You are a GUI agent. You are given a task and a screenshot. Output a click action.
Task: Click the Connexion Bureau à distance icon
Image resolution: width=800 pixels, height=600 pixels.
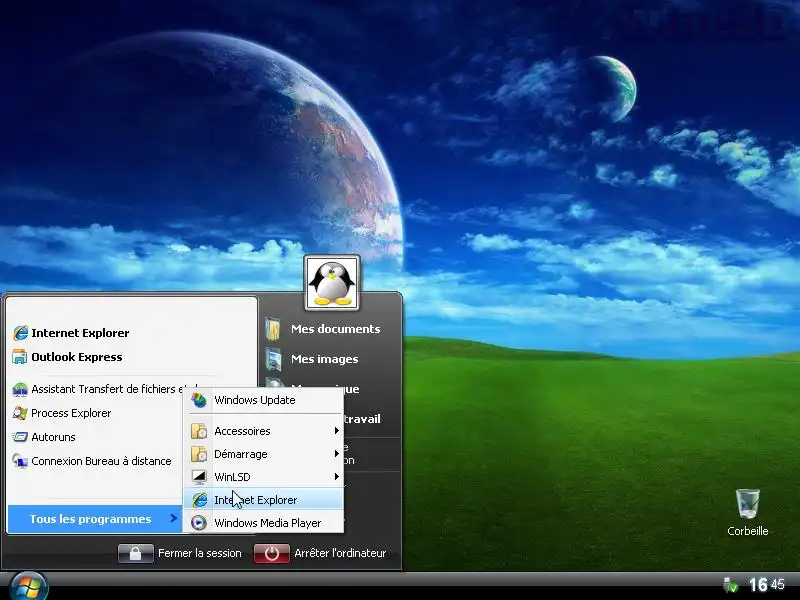(x=20, y=461)
